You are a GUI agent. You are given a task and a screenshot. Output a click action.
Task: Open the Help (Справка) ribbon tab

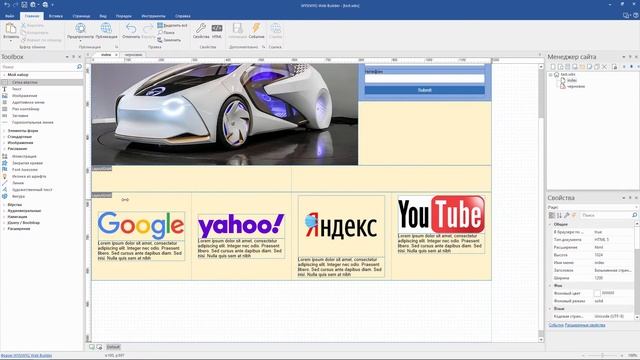click(182, 16)
